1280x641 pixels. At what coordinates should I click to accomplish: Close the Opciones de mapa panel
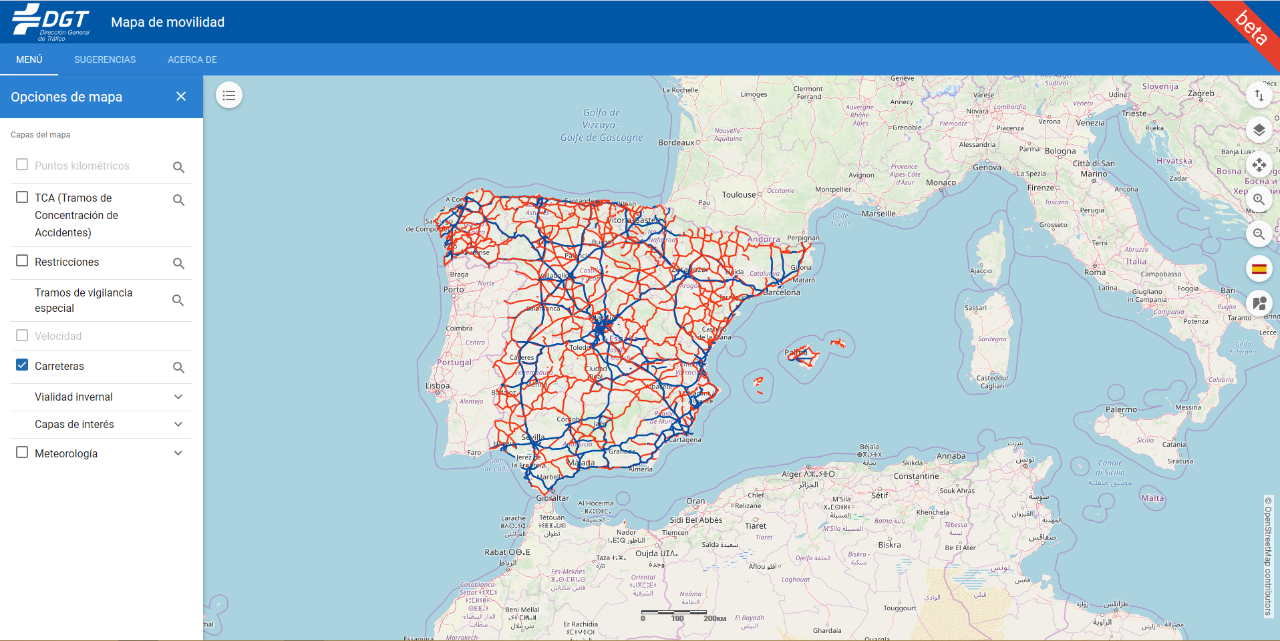(181, 97)
